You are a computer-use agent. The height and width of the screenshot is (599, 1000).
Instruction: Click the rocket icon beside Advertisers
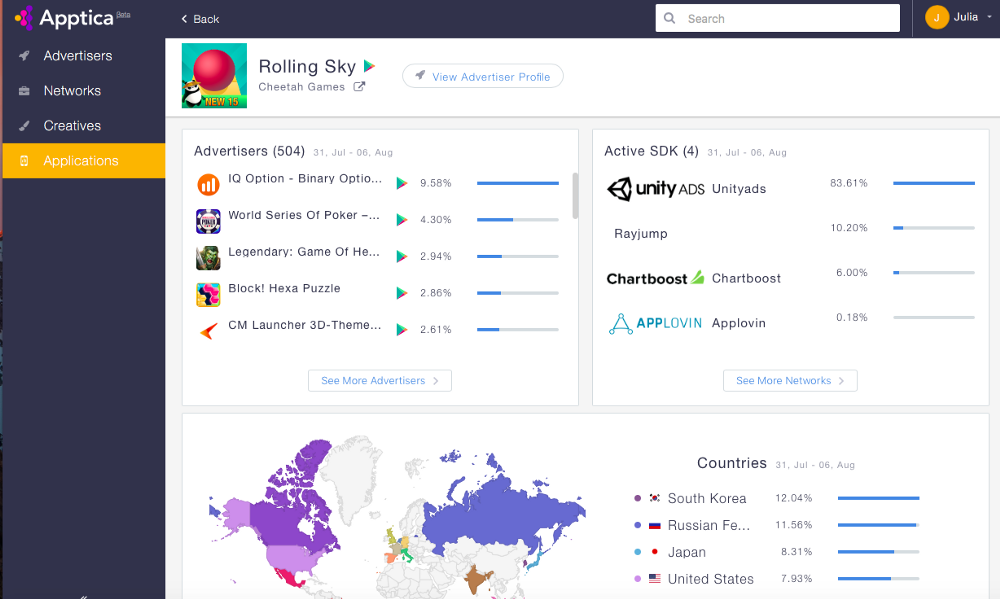pos(24,55)
